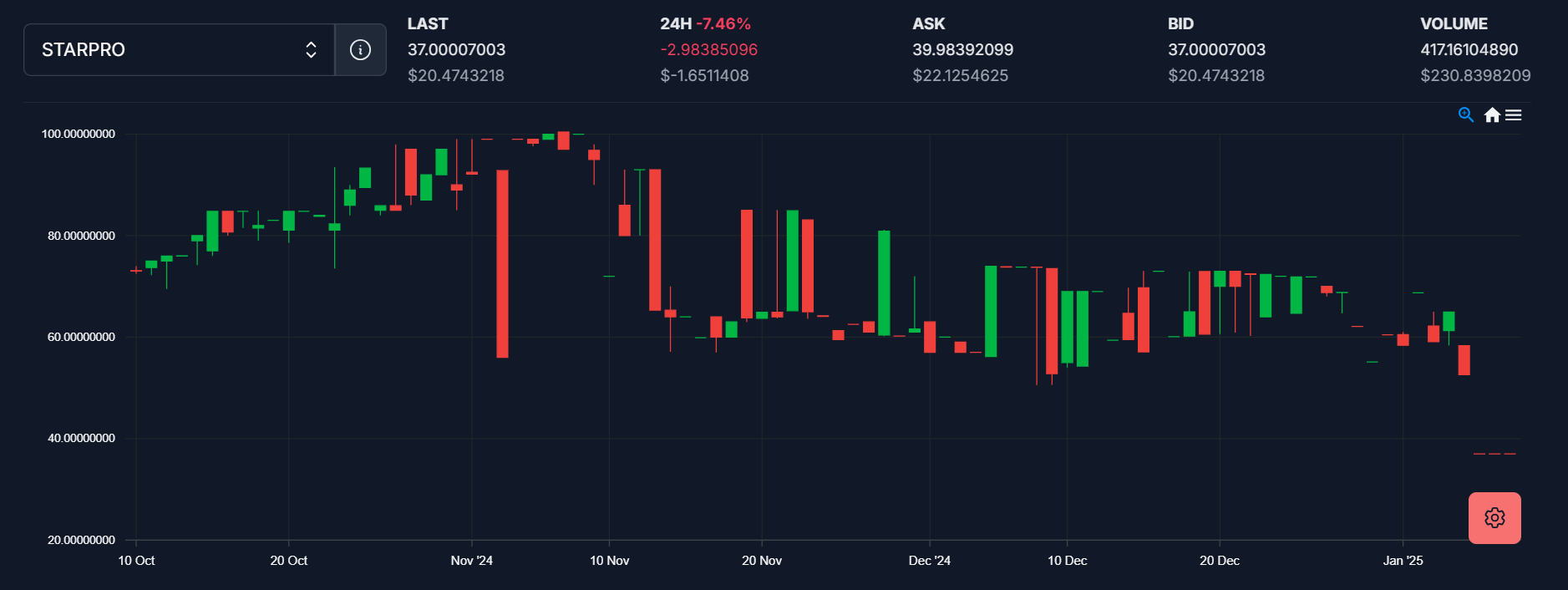Image resolution: width=1568 pixels, height=590 pixels.
Task: Click the ASK price 39.98392099
Action: 962,50
